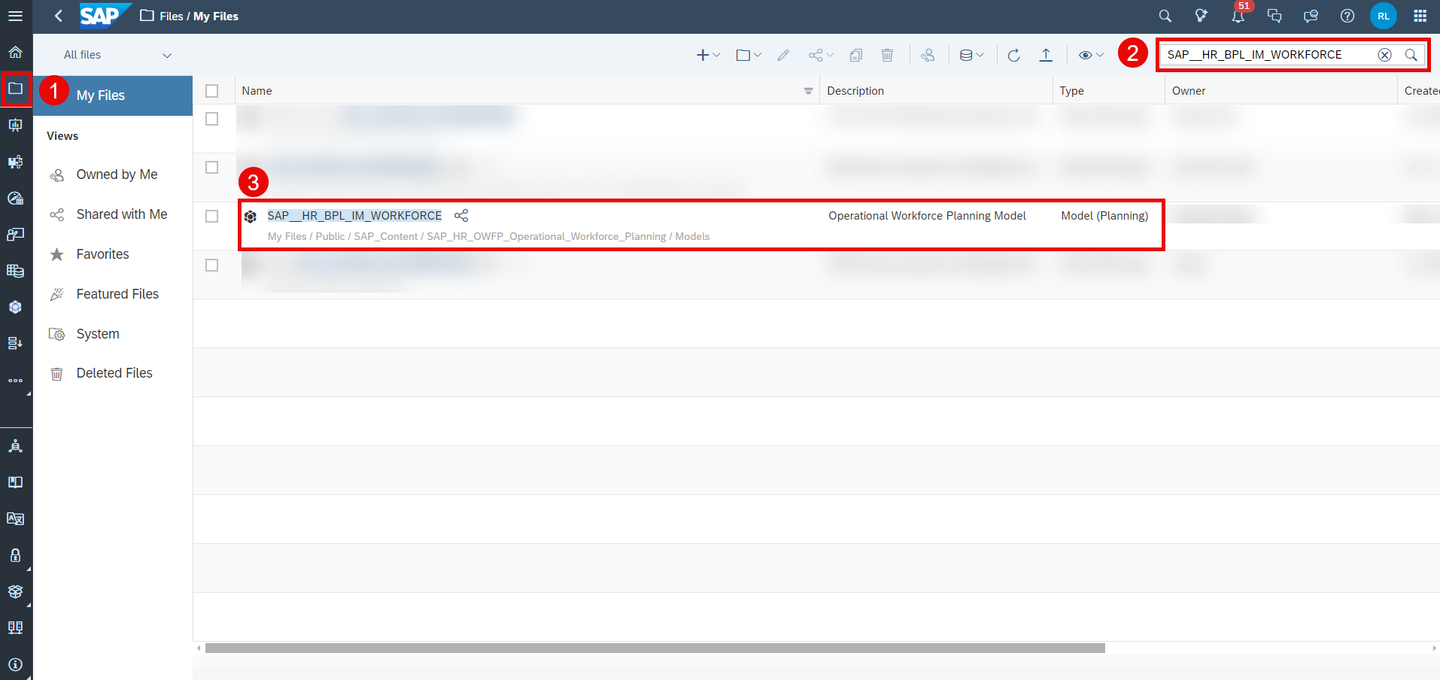Viewport: 1440px width, 680px height.
Task: Click the Operational Workforce Planning Model description
Action: [x=927, y=216]
